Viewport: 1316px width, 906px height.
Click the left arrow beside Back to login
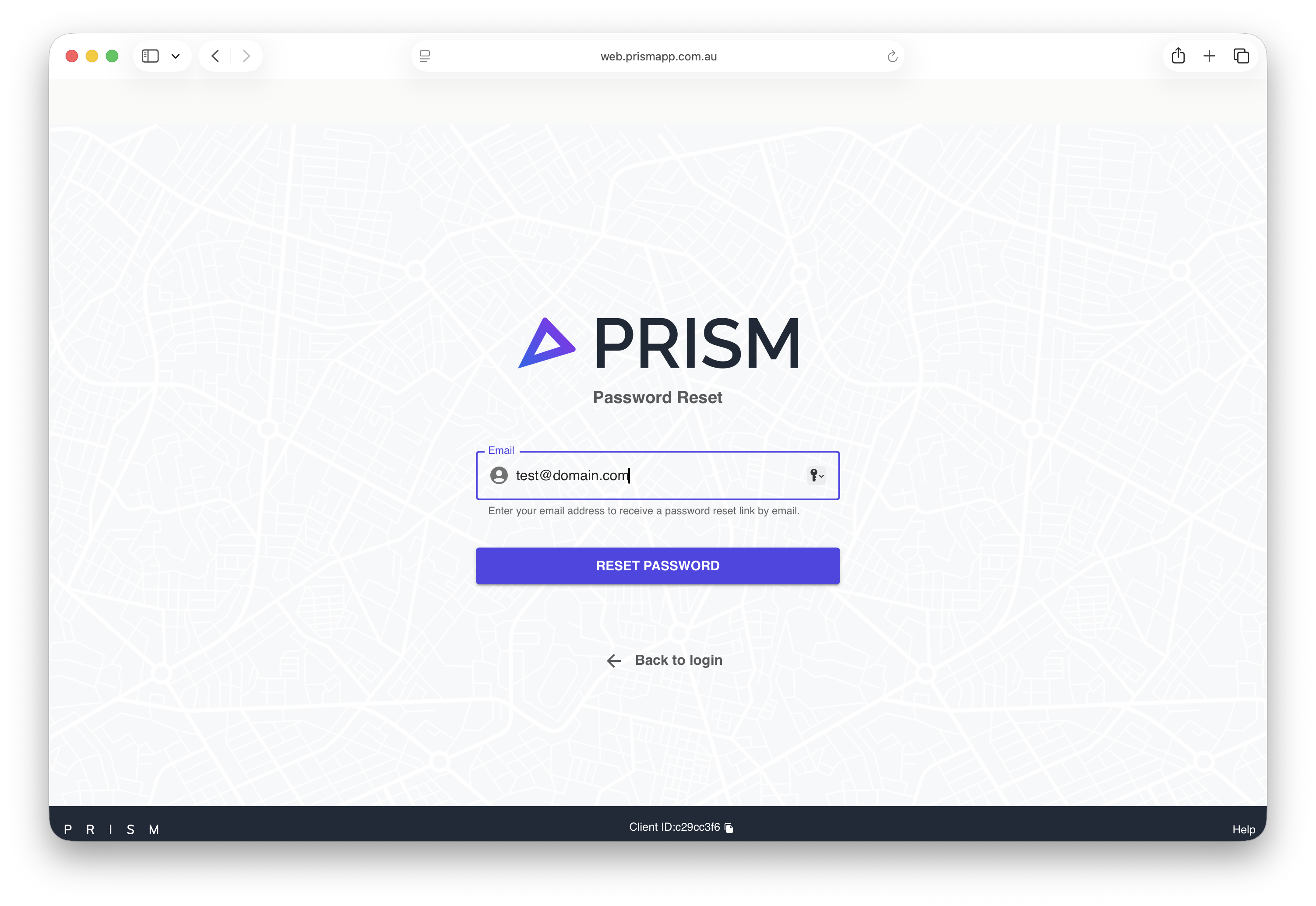pos(614,660)
